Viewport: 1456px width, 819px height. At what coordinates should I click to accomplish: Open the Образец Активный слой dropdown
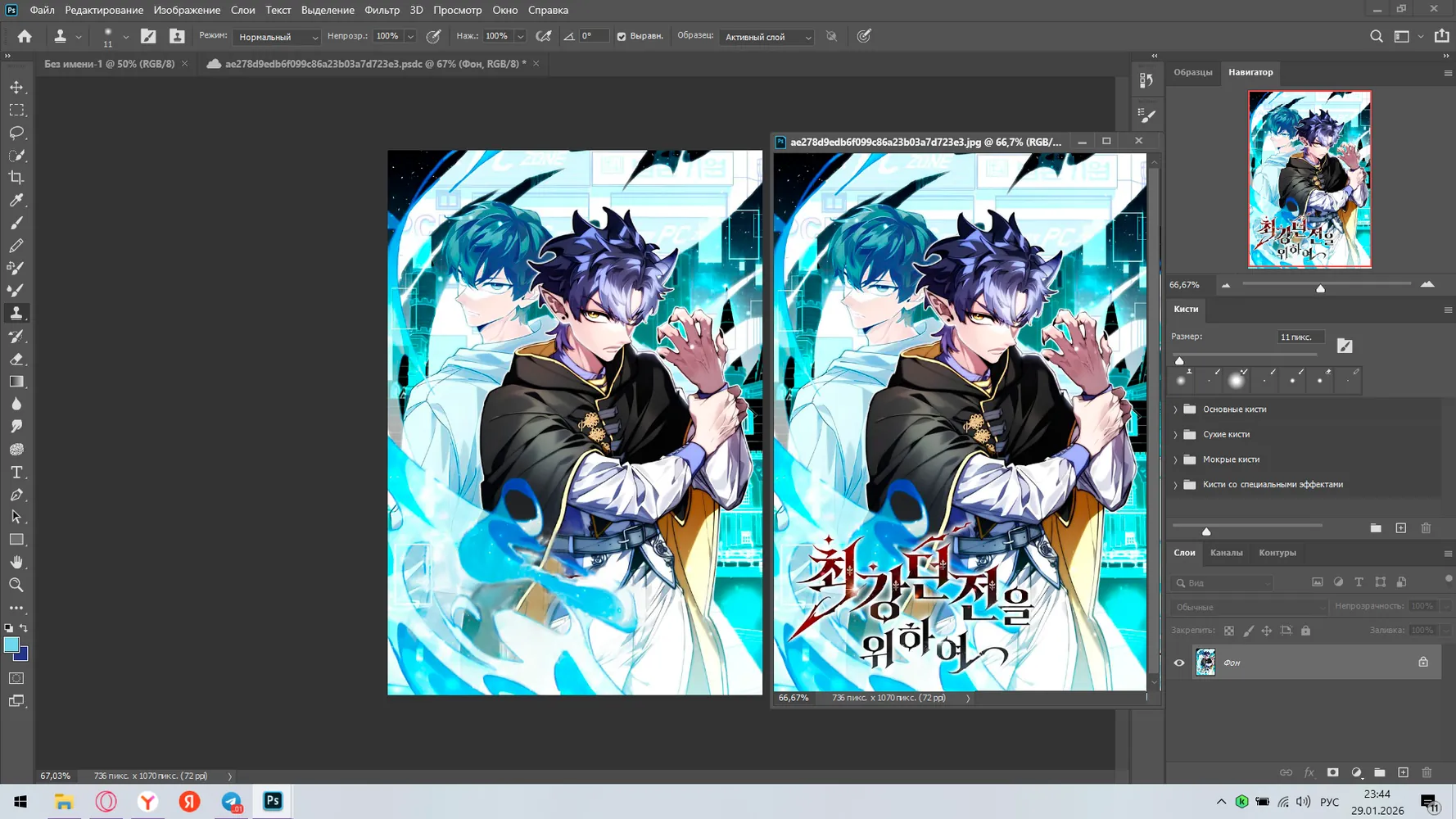coord(766,37)
